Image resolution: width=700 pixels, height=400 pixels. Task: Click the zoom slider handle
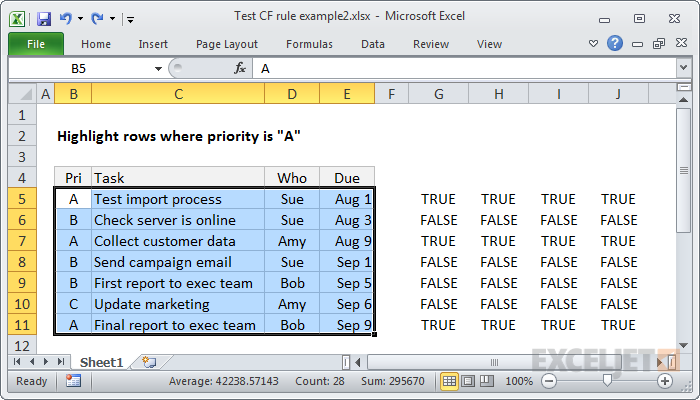[607, 380]
